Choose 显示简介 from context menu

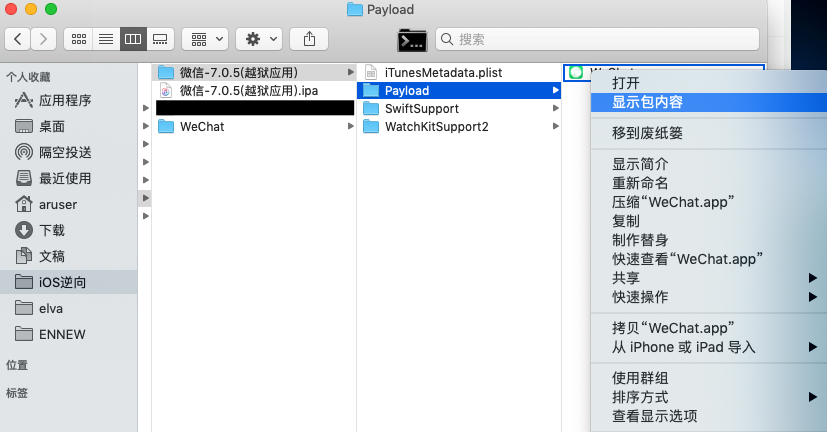709,164
